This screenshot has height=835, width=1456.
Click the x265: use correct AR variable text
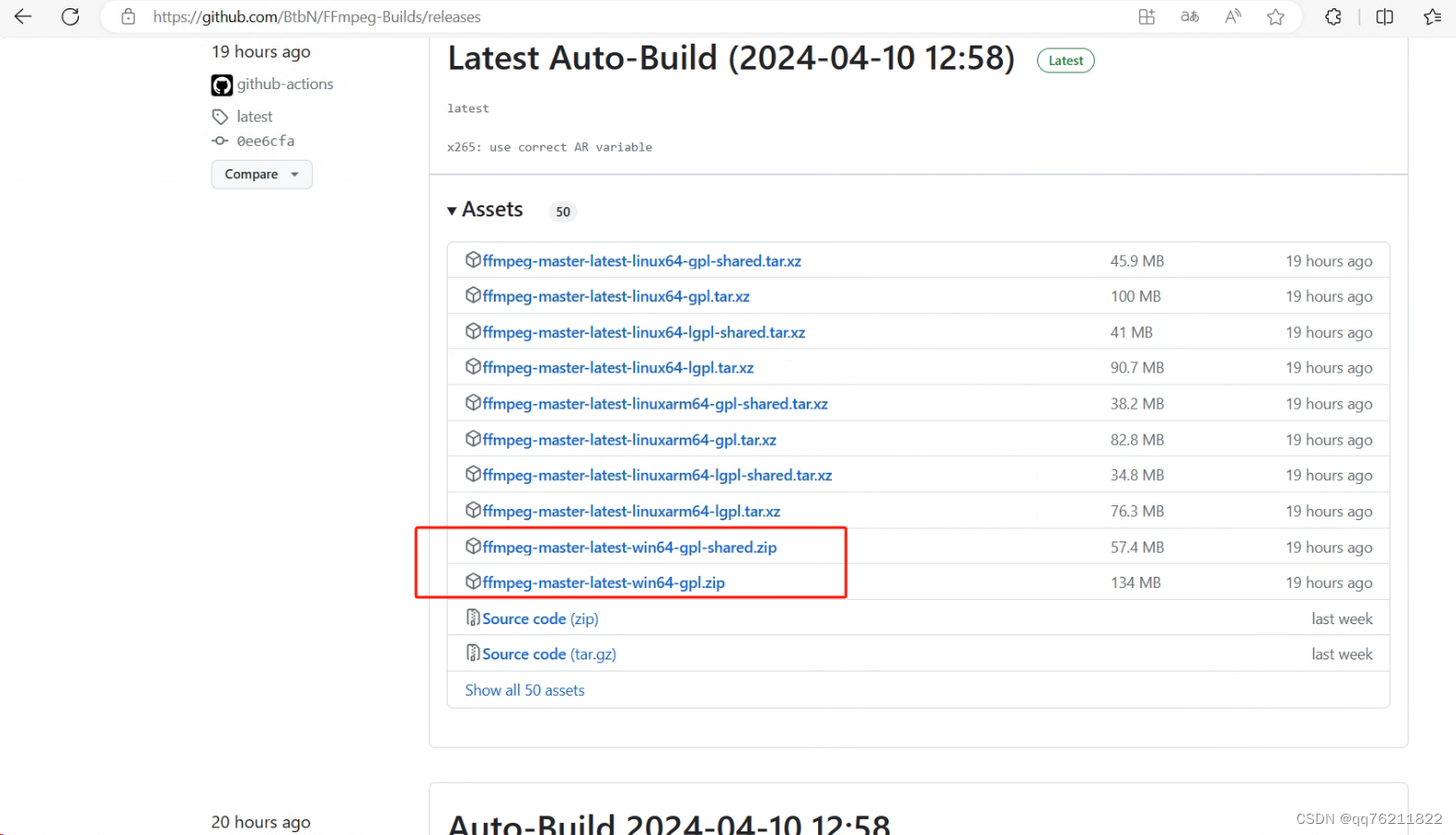550,147
